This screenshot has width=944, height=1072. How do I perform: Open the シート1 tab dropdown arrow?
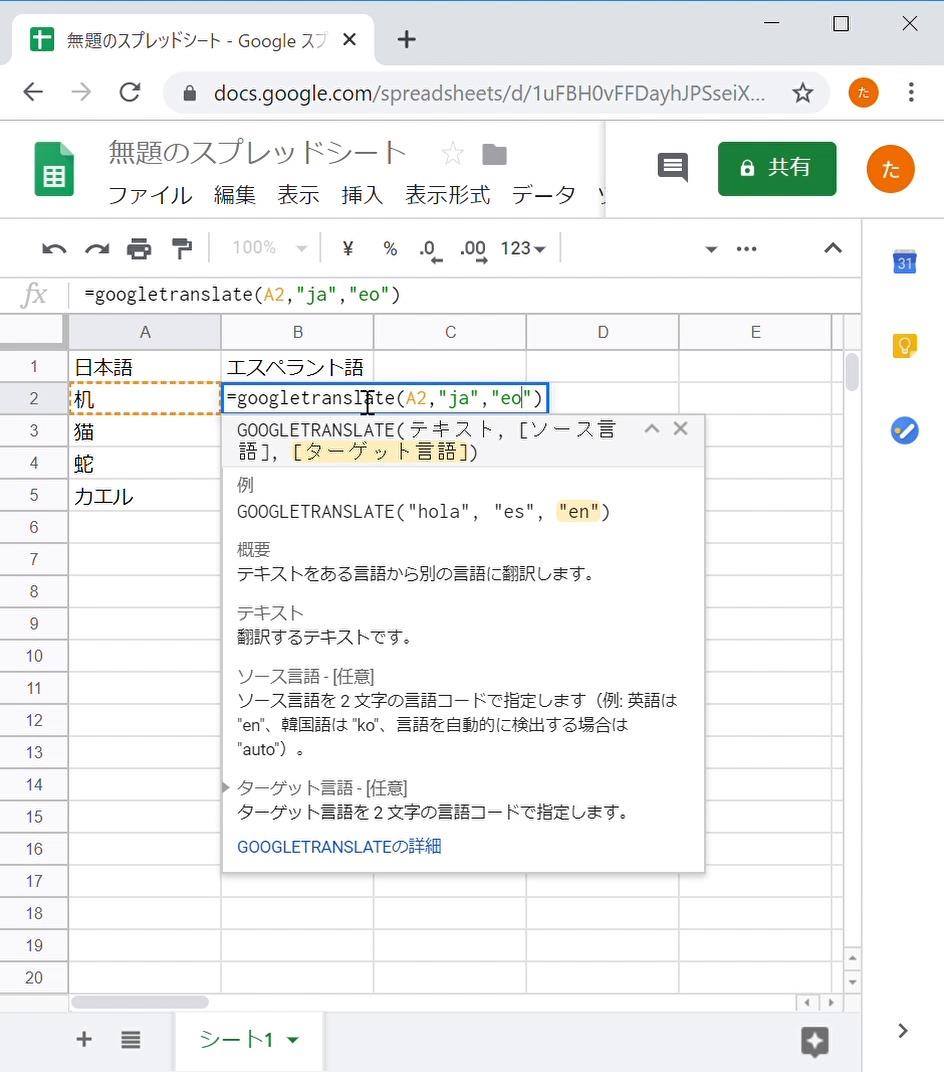pyautogui.click(x=293, y=1040)
